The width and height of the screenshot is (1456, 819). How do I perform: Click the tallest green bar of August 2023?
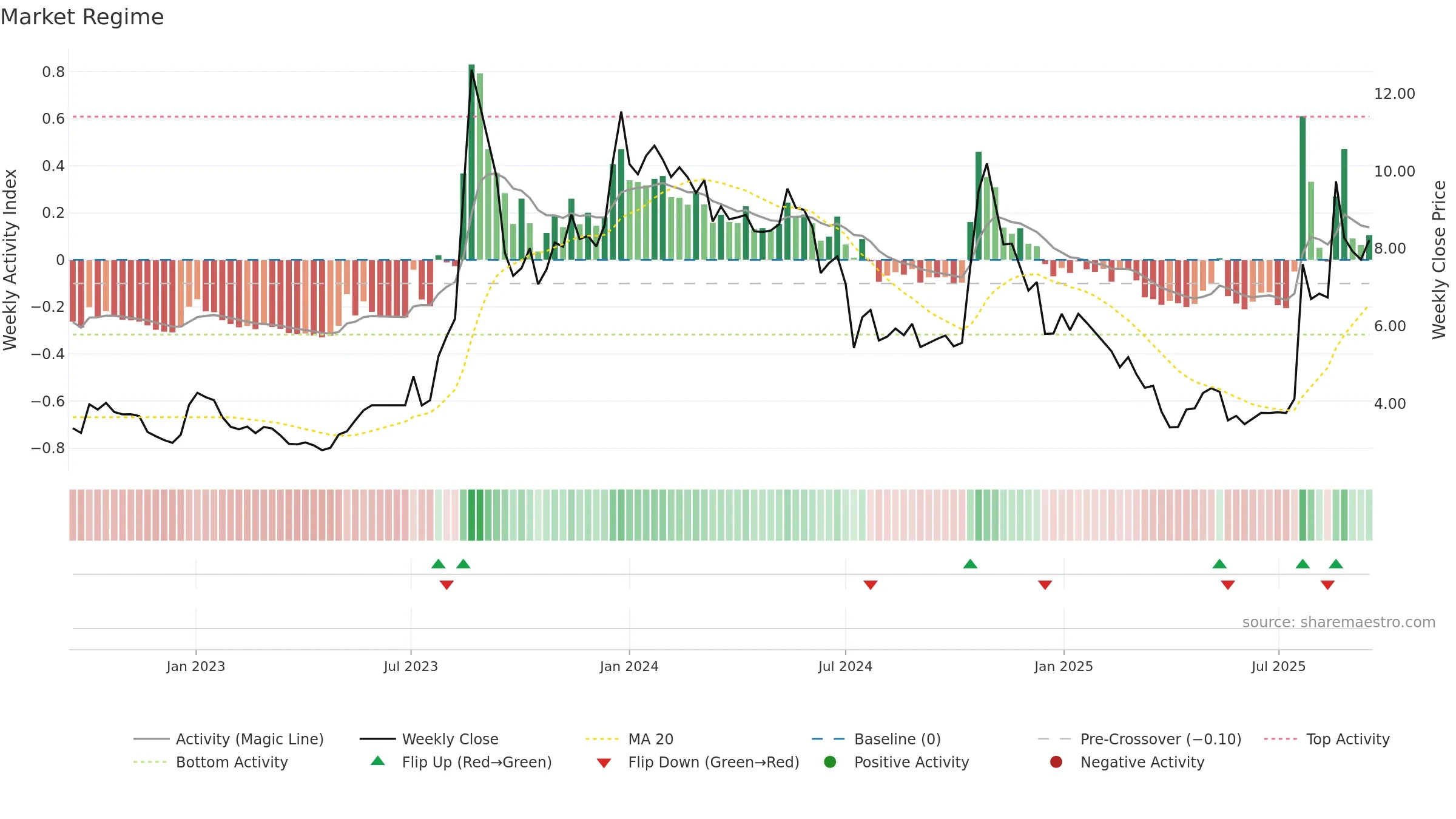click(x=471, y=162)
